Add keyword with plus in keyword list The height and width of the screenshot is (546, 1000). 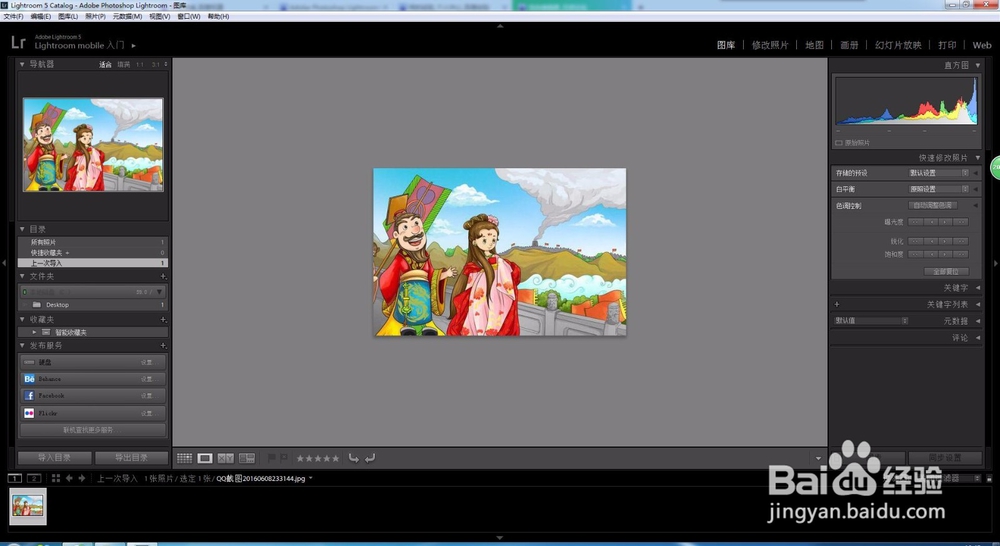[x=837, y=304]
